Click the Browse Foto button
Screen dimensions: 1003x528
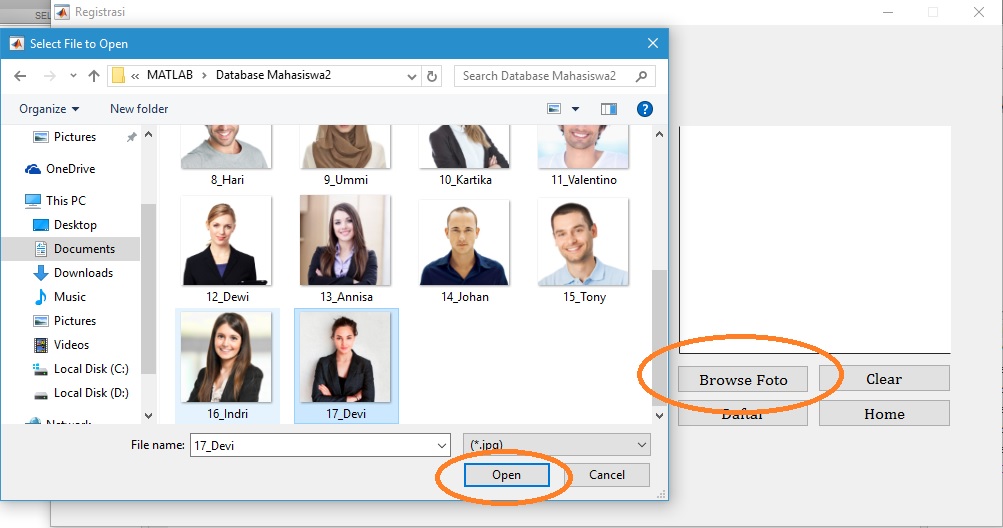(x=743, y=379)
